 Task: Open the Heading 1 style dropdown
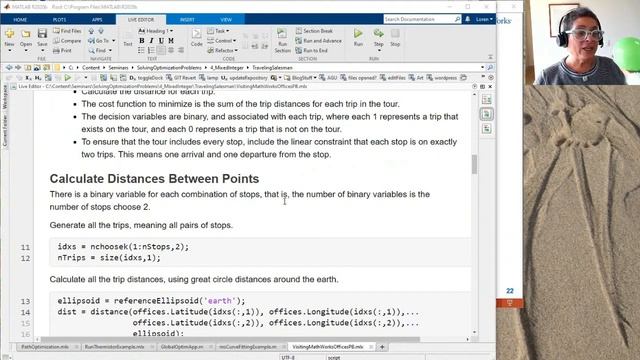(x=156, y=31)
